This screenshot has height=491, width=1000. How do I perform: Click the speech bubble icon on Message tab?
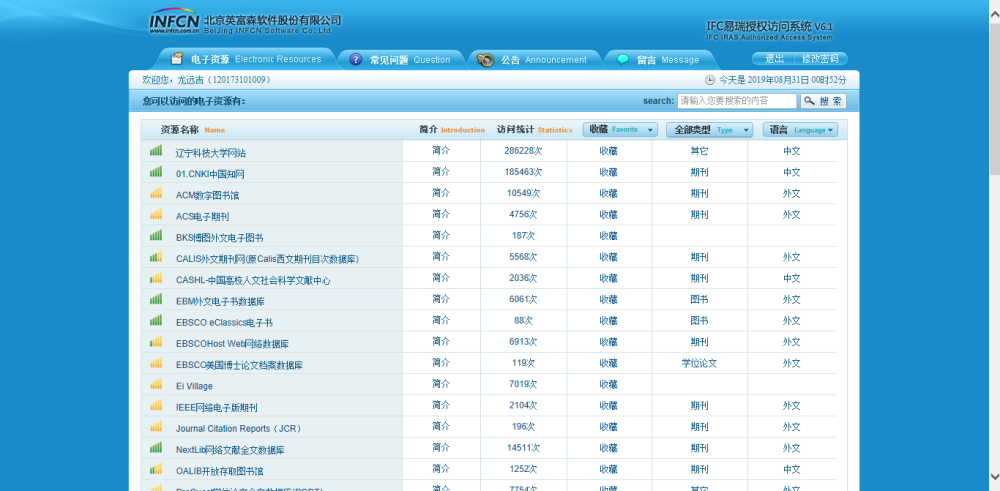point(623,60)
